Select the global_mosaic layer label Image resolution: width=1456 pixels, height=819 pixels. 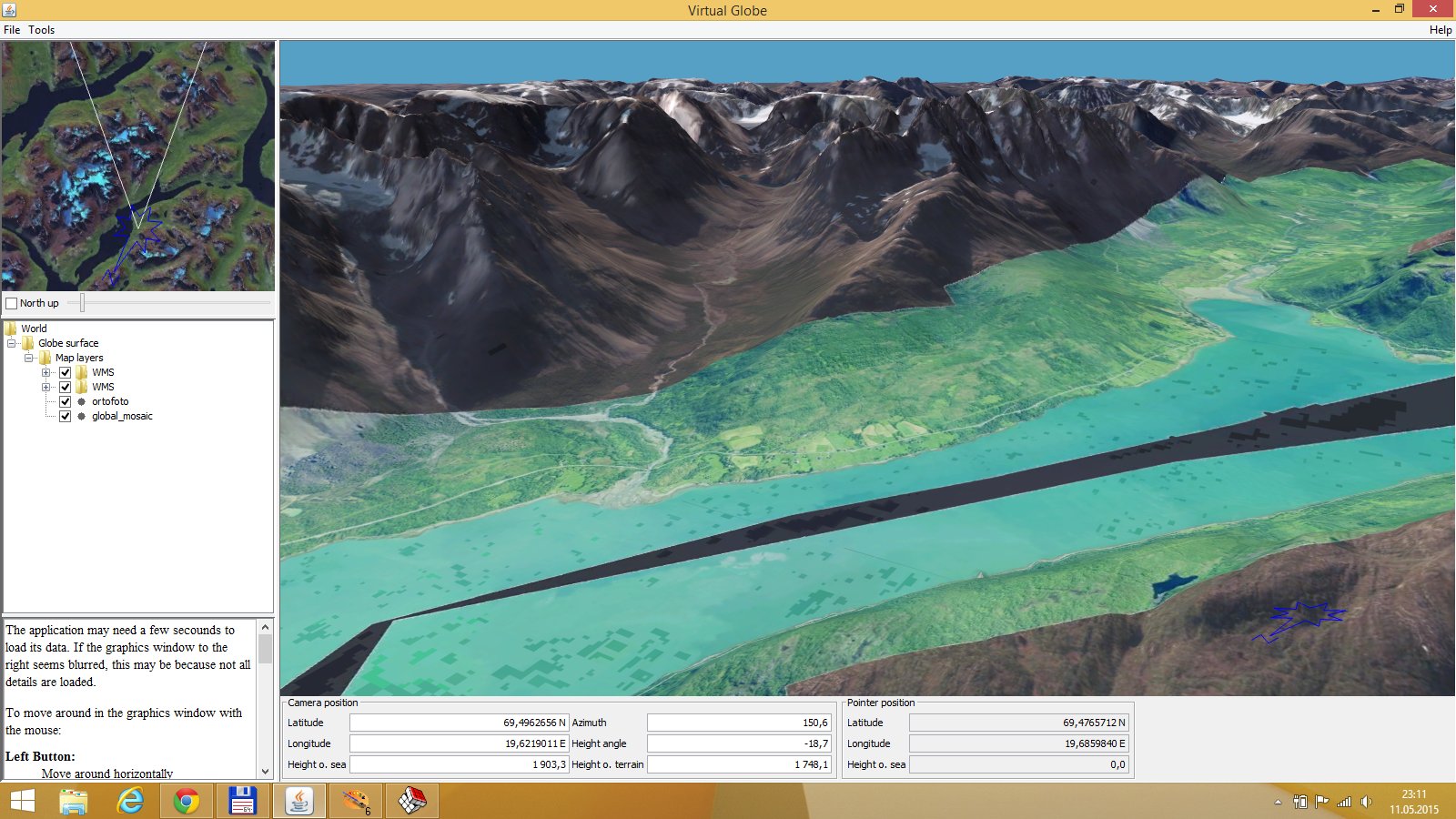(x=122, y=416)
